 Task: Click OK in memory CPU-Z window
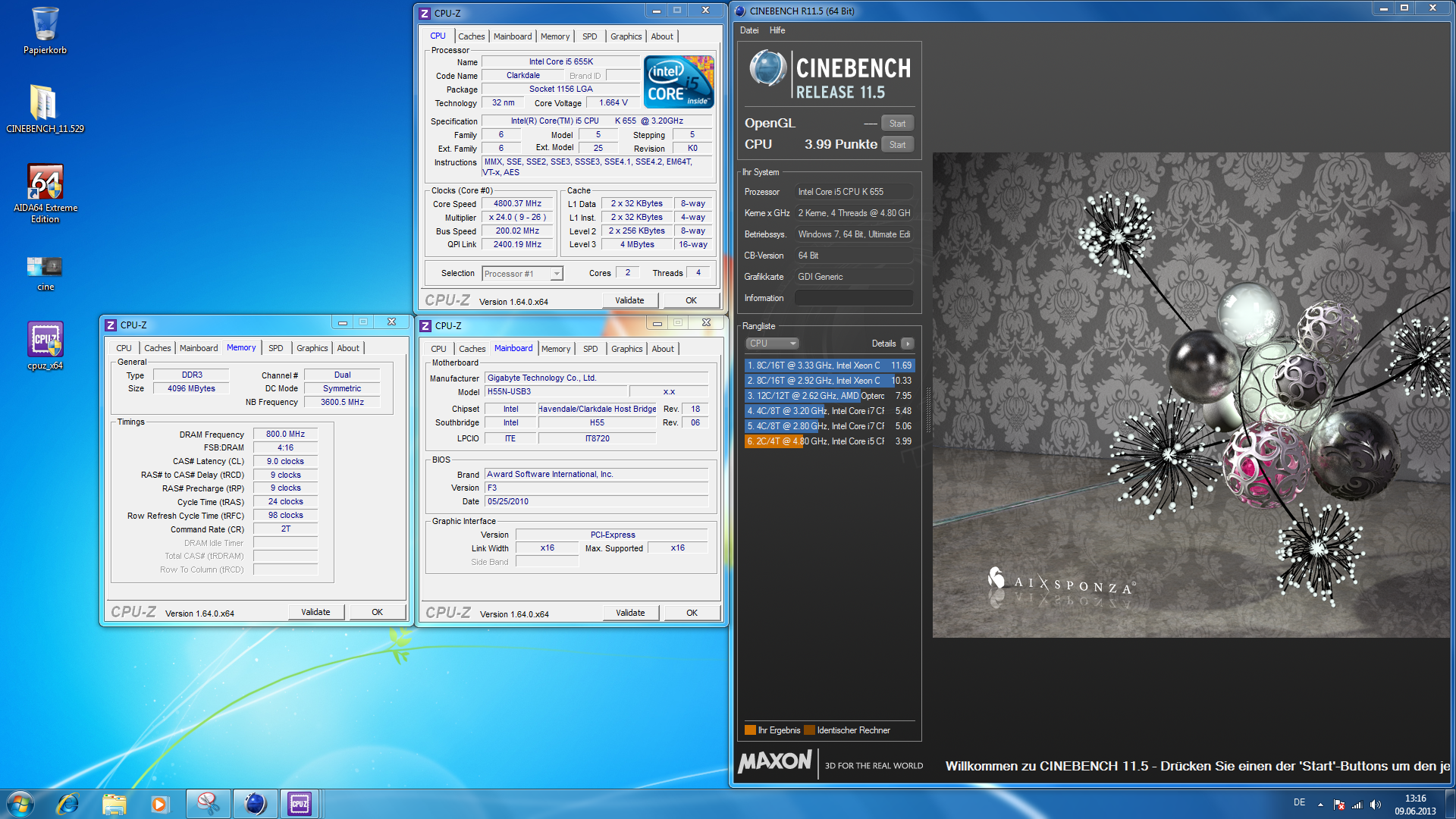(377, 612)
